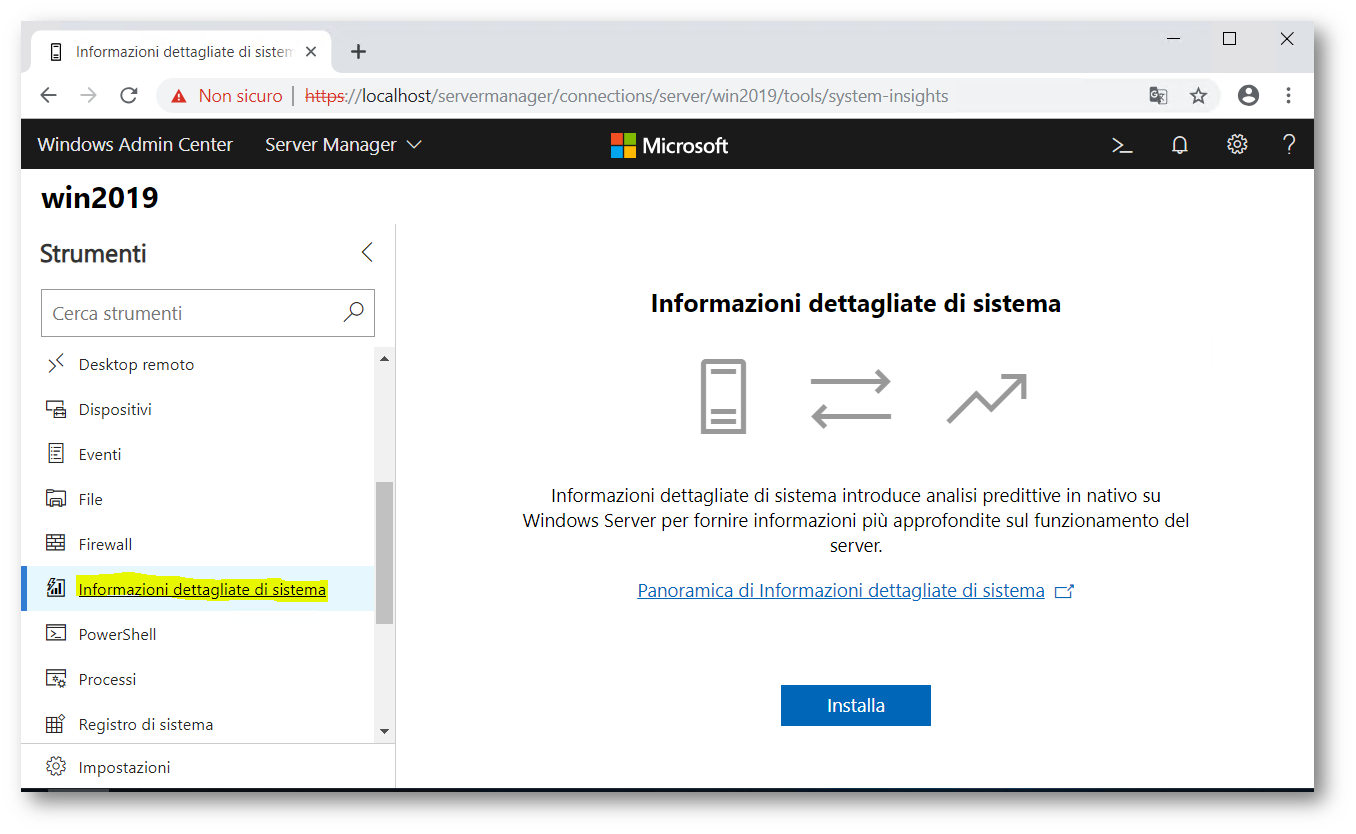Screen dimensions: 1356x834
Task: Click the tools list scrollbar thumb
Action: 384,553
